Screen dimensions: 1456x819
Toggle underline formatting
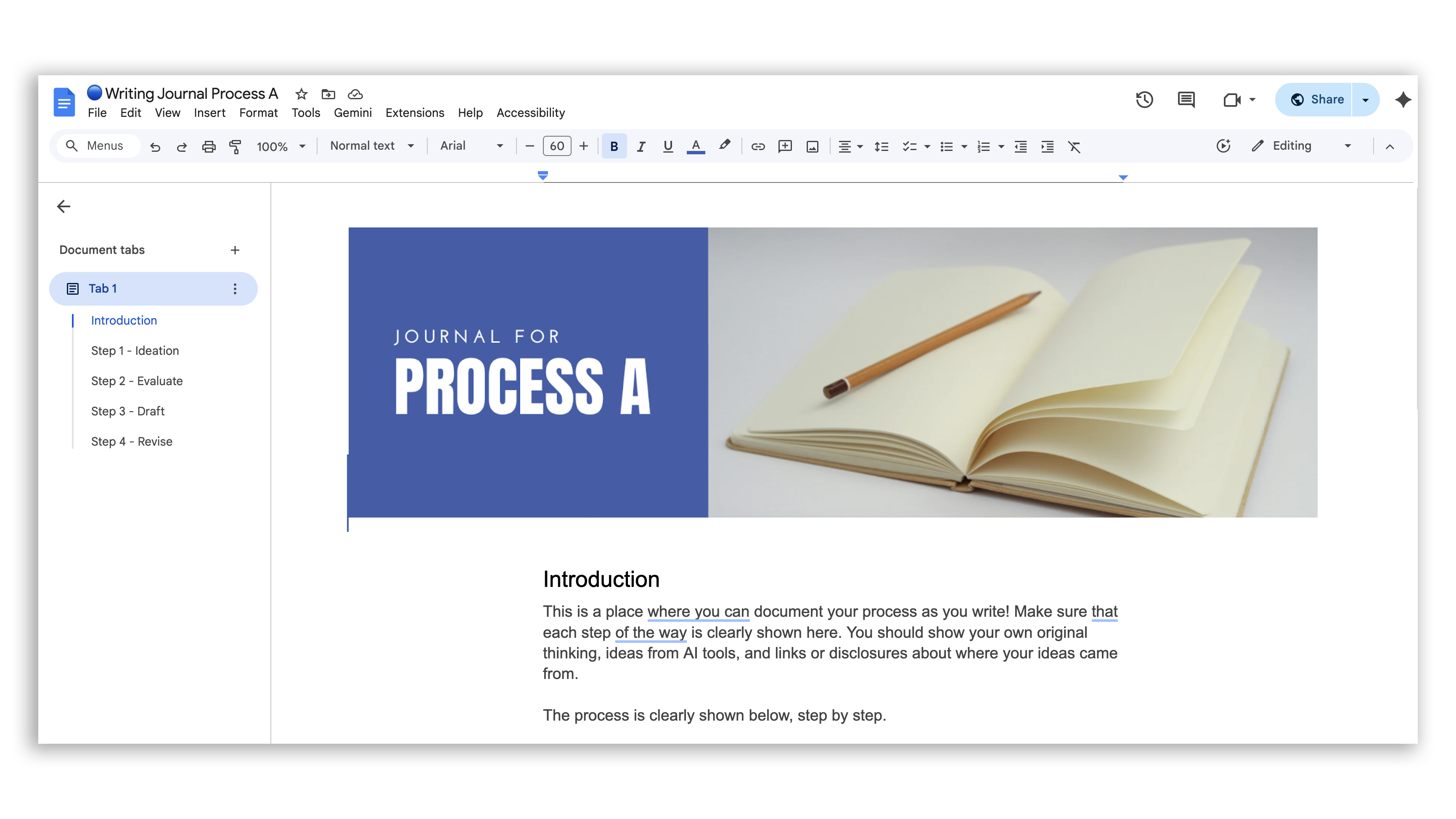(667, 146)
